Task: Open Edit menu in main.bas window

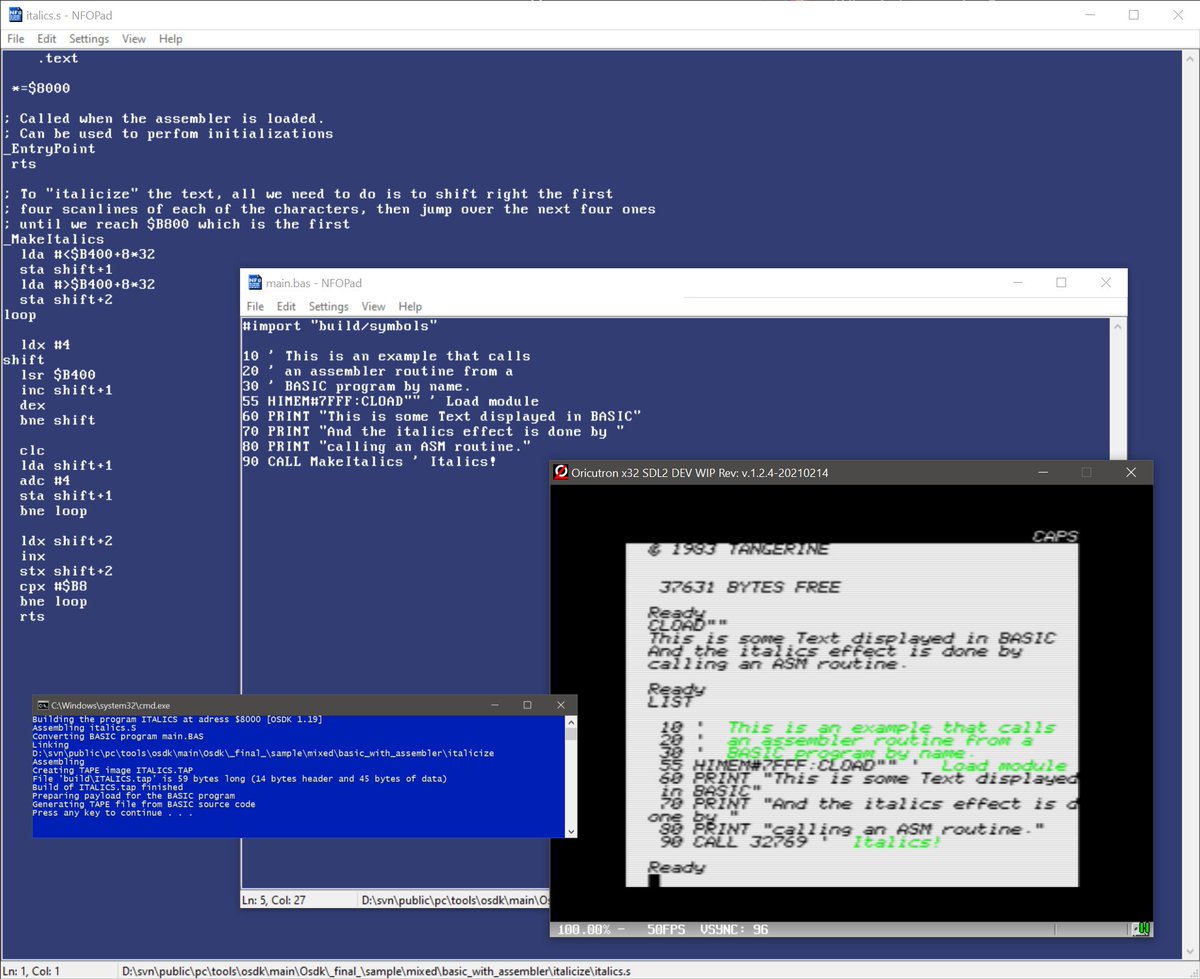Action: 286,307
